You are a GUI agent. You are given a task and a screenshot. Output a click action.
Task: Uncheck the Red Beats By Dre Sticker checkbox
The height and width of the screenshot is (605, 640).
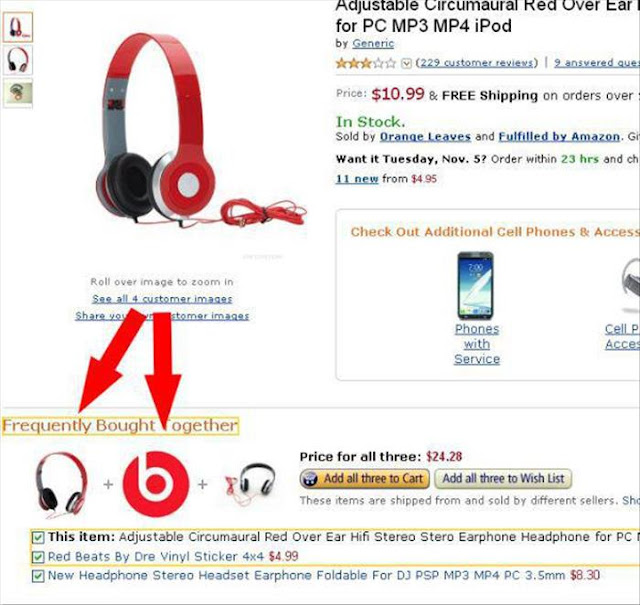[x=38, y=556]
